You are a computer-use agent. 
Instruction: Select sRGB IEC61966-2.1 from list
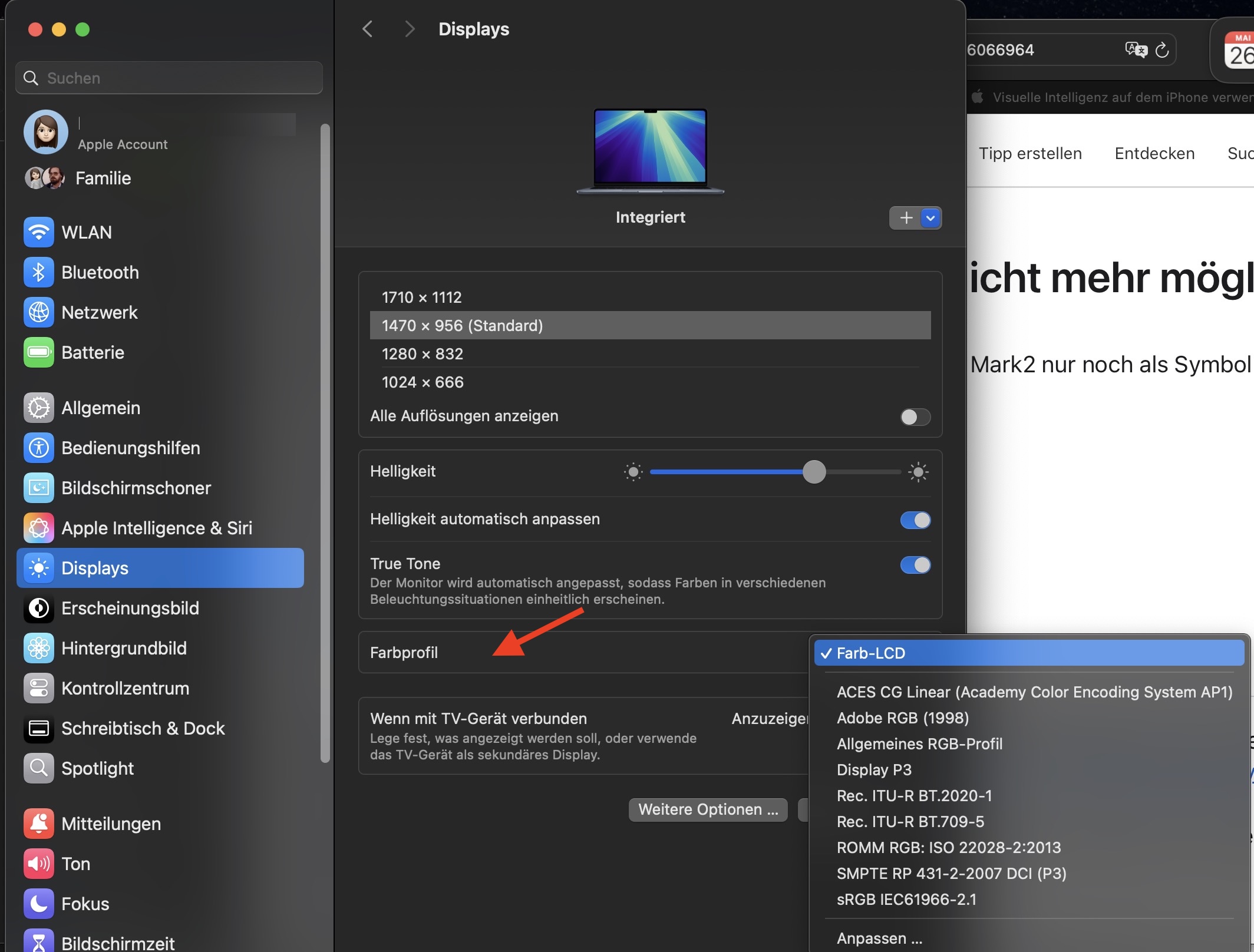coord(906,900)
